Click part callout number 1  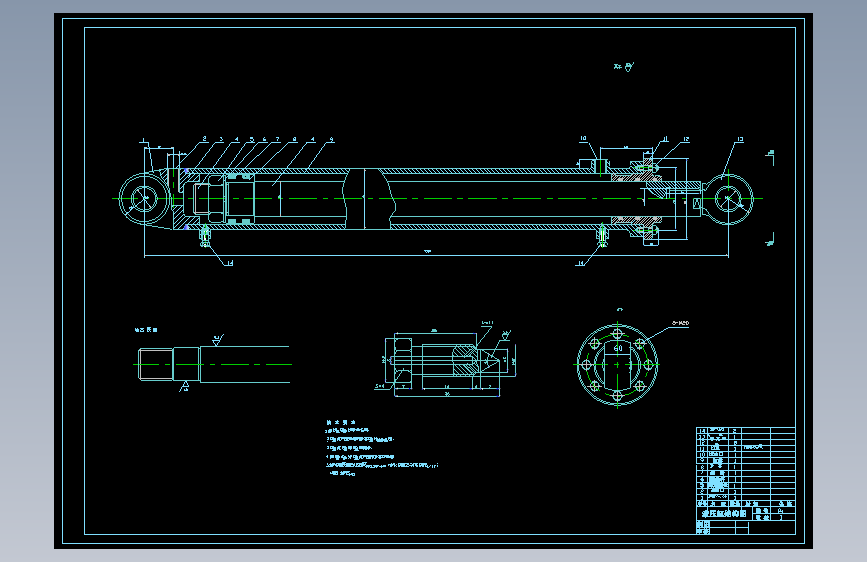(x=143, y=141)
